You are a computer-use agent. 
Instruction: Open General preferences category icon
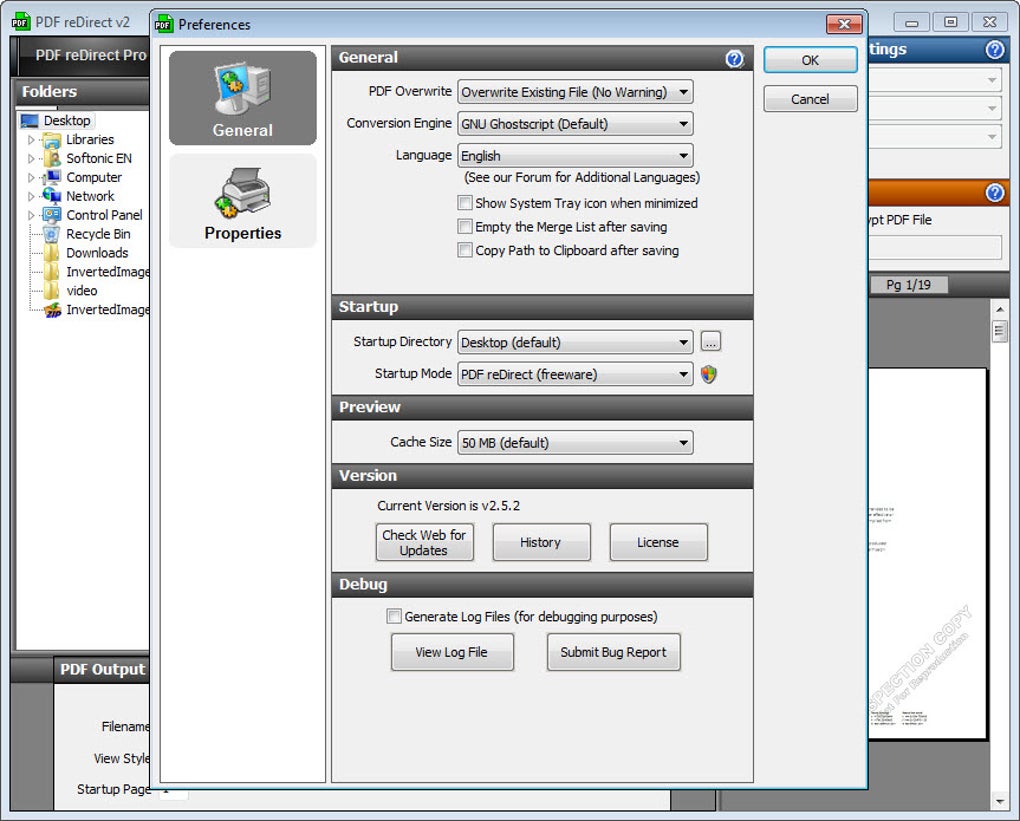pos(243,98)
